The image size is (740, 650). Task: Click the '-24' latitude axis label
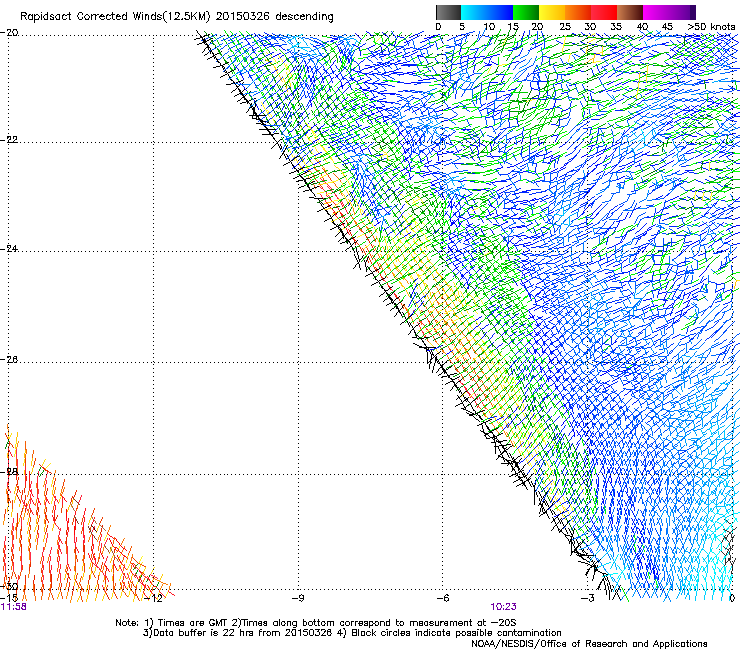pyautogui.click(x=9, y=249)
